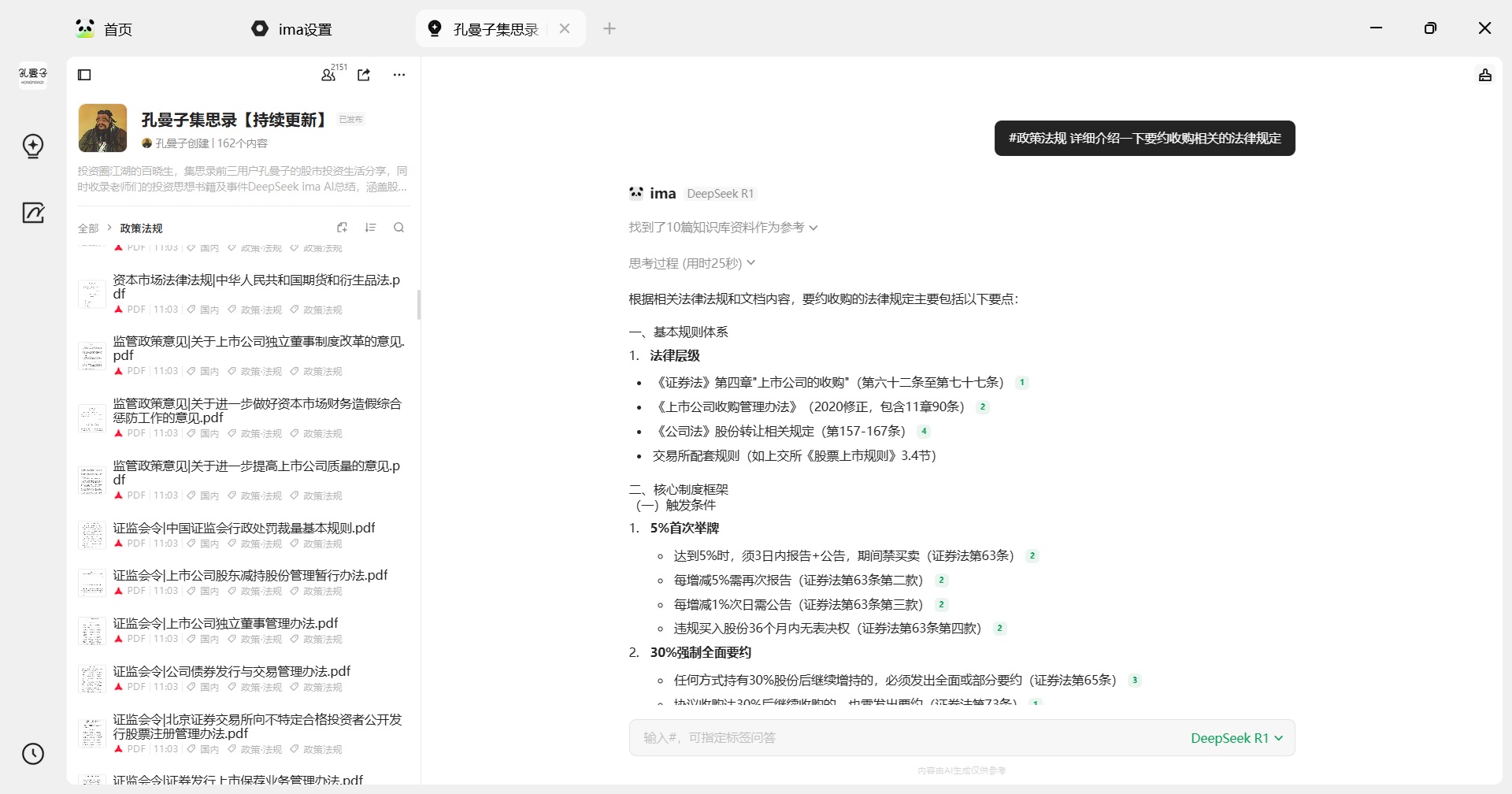Open 证监会令|上市公司独立董事管理办法.pdf
Viewport: 1512px width, 794px height.
click(225, 623)
